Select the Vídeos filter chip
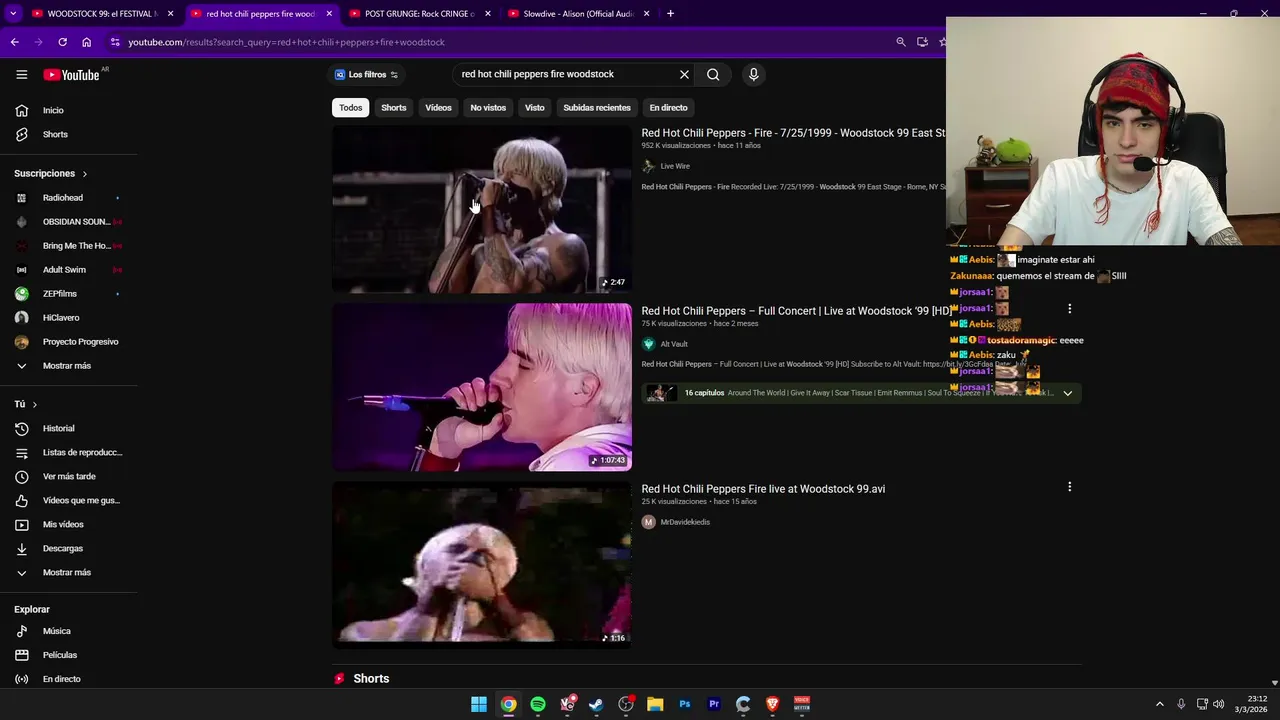Viewport: 1280px width, 720px height. (438, 107)
